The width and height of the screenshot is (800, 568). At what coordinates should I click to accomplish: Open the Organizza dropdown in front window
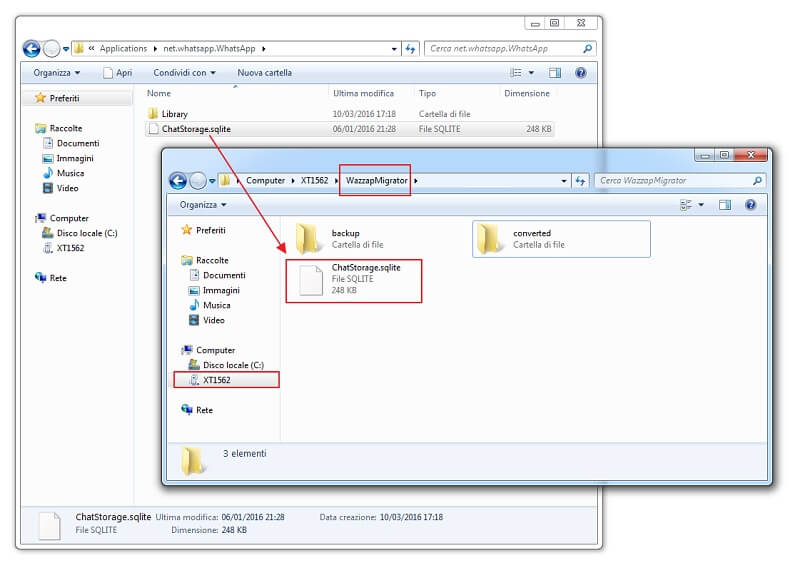[203, 205]
